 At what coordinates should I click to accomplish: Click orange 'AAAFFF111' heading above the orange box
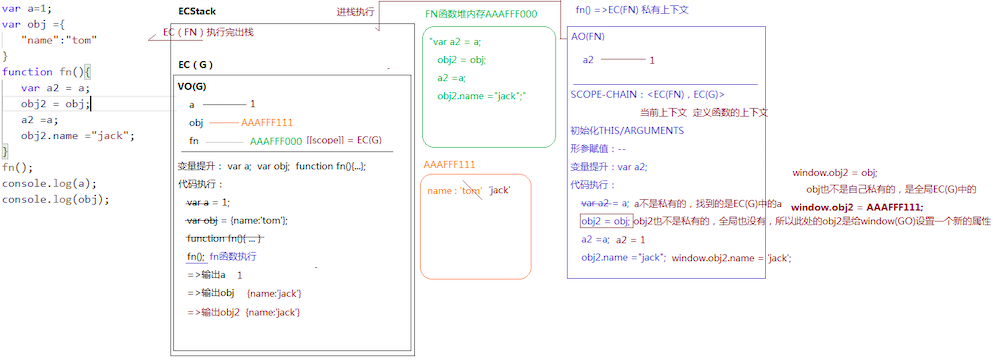click(450, 165)
